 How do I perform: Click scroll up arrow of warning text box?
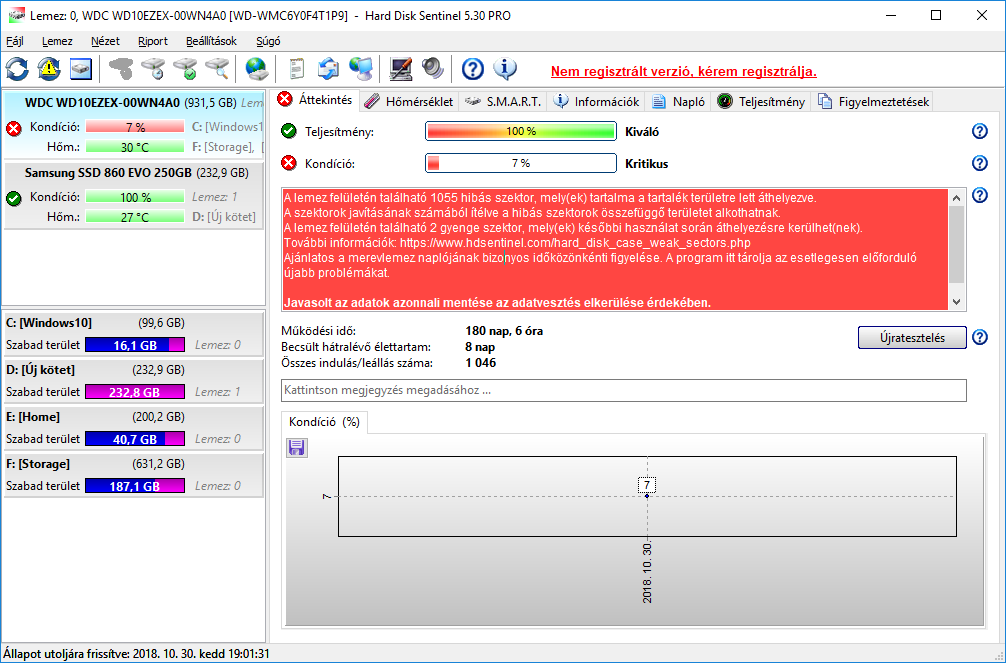point(957,198)
